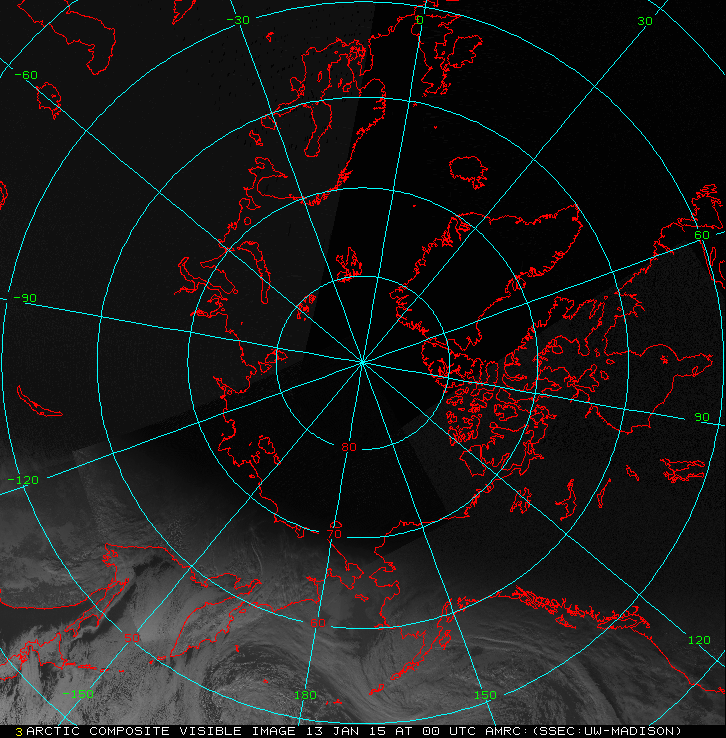Click the yellow '3' in the caption bar

(x=19, y=732)
